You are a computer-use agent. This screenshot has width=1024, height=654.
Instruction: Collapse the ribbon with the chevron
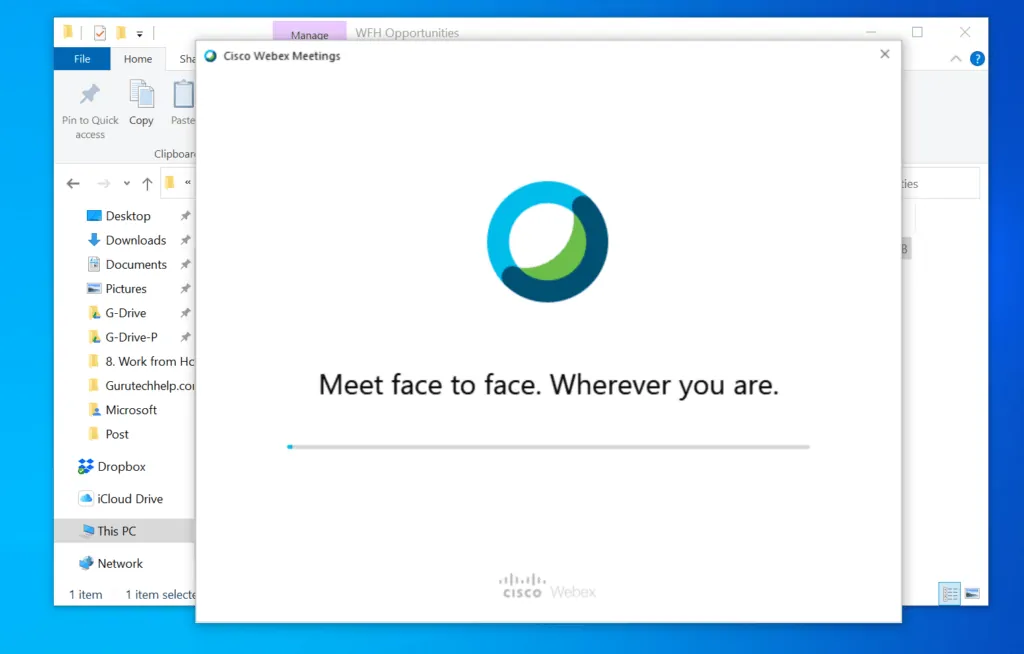coord(955,59)
